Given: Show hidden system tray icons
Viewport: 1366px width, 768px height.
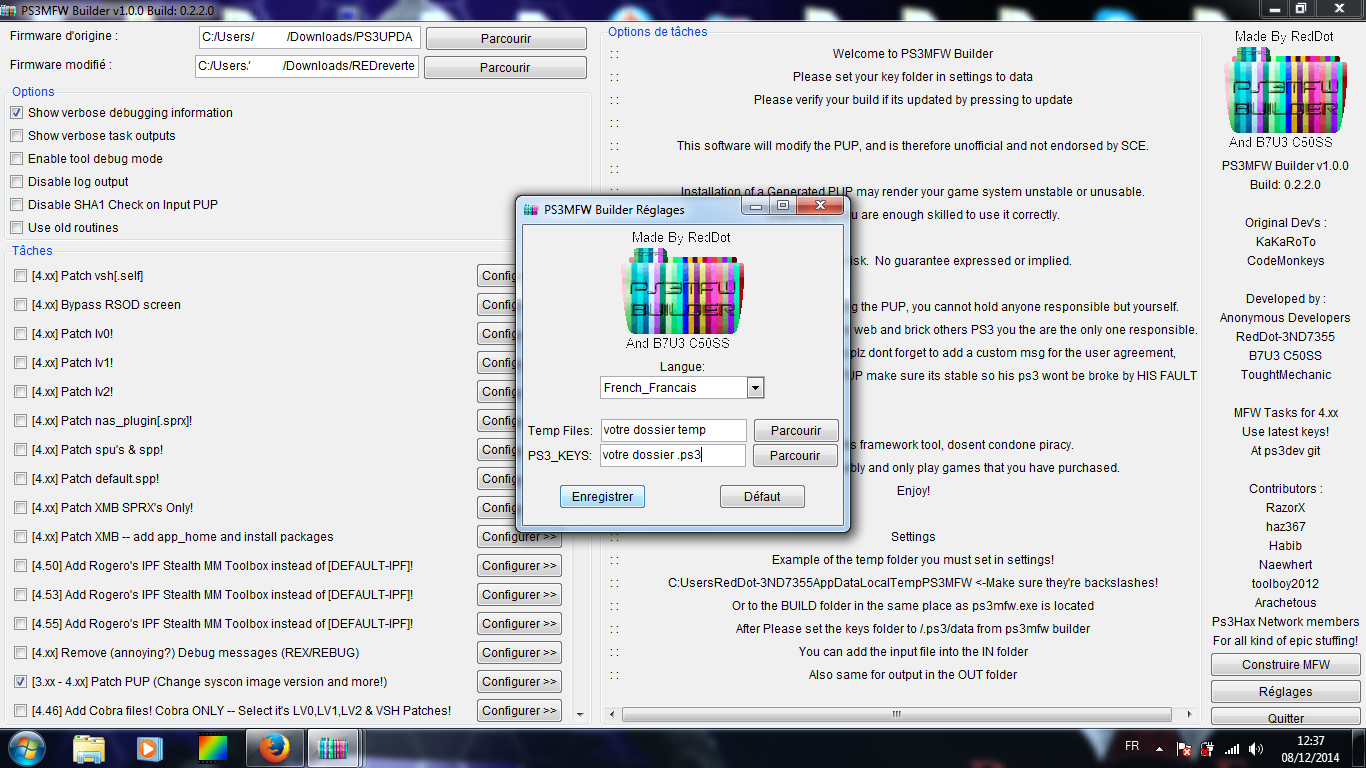Looking at the screenshot, I should tap(1161, 748).
